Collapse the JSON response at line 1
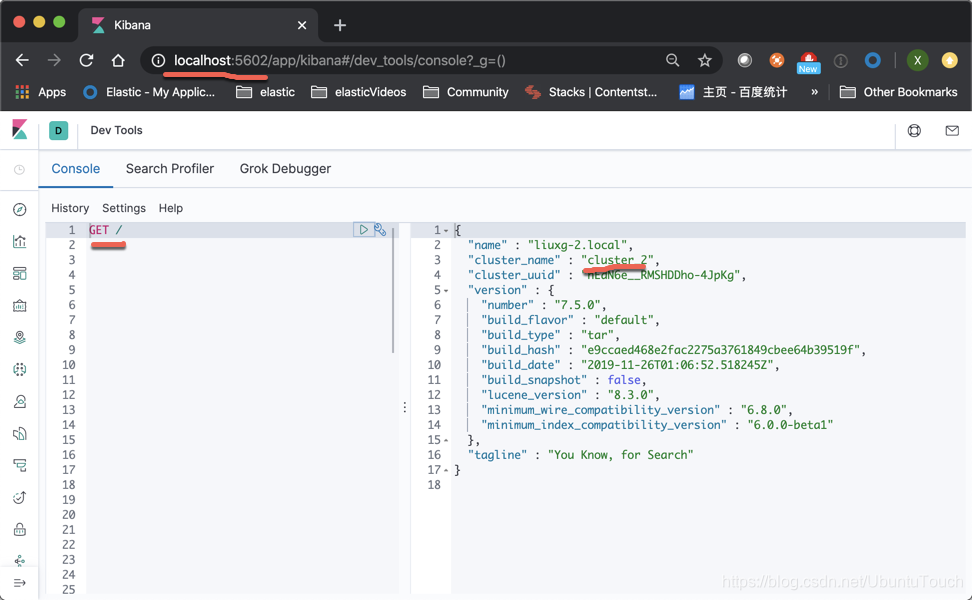This screenshot has height=600, width=972. click(445, 230)
